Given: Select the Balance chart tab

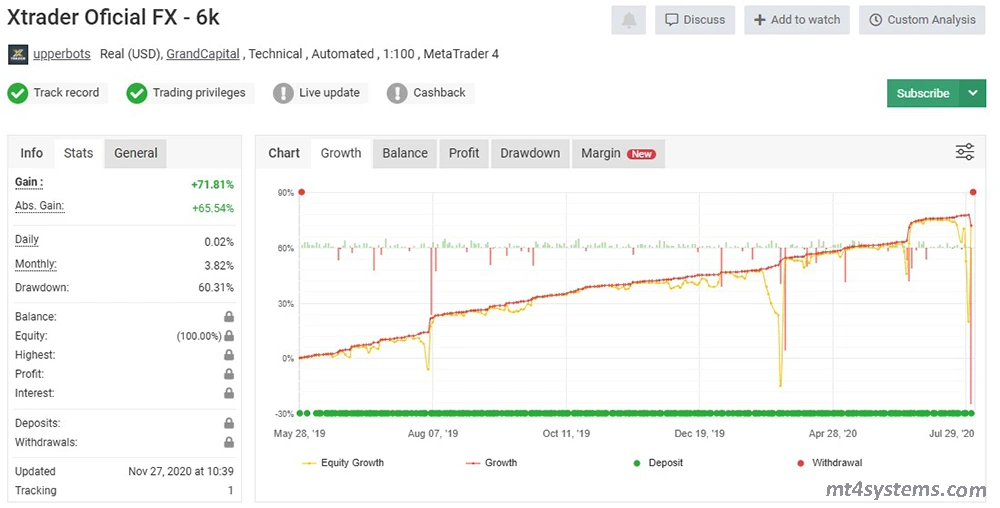Looking at the screenshot, I should coord(405,153).
